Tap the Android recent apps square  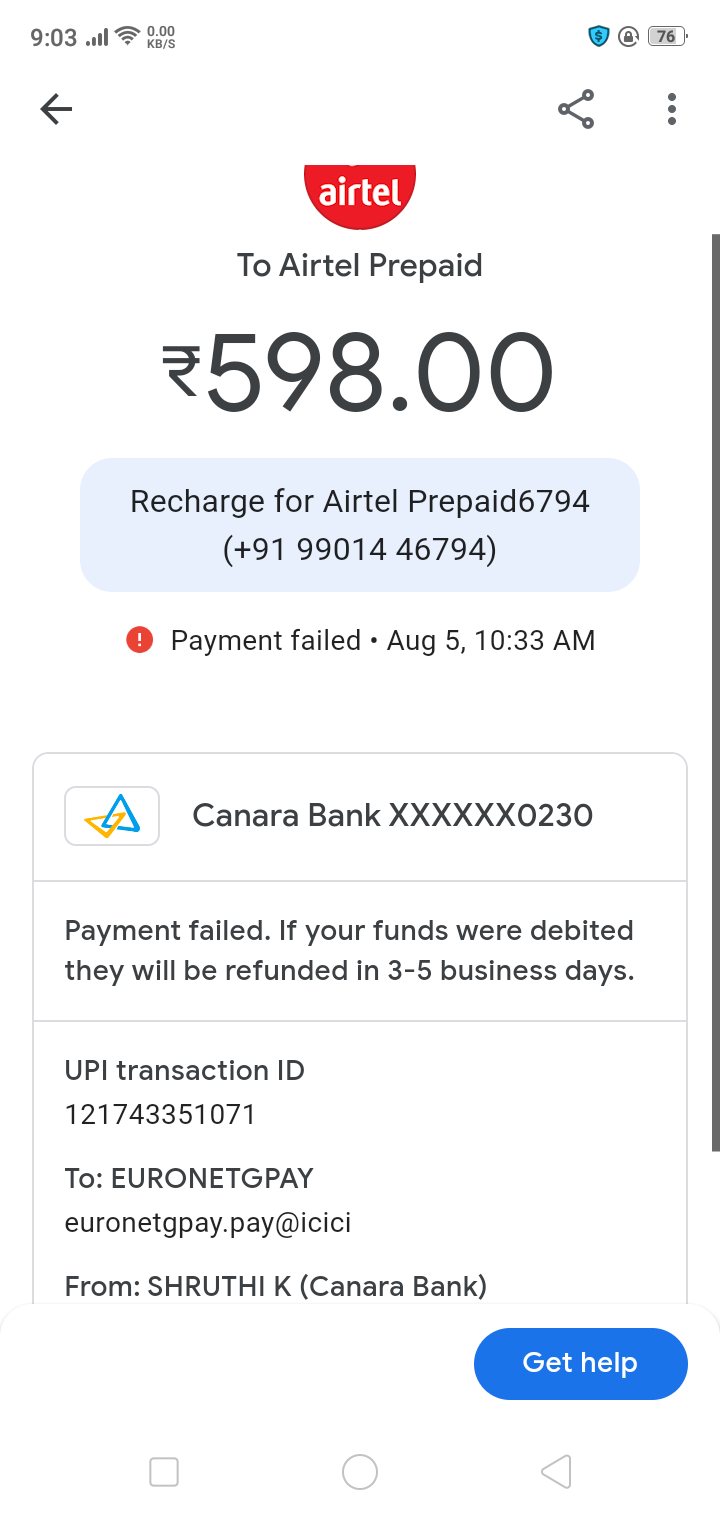164,1472
